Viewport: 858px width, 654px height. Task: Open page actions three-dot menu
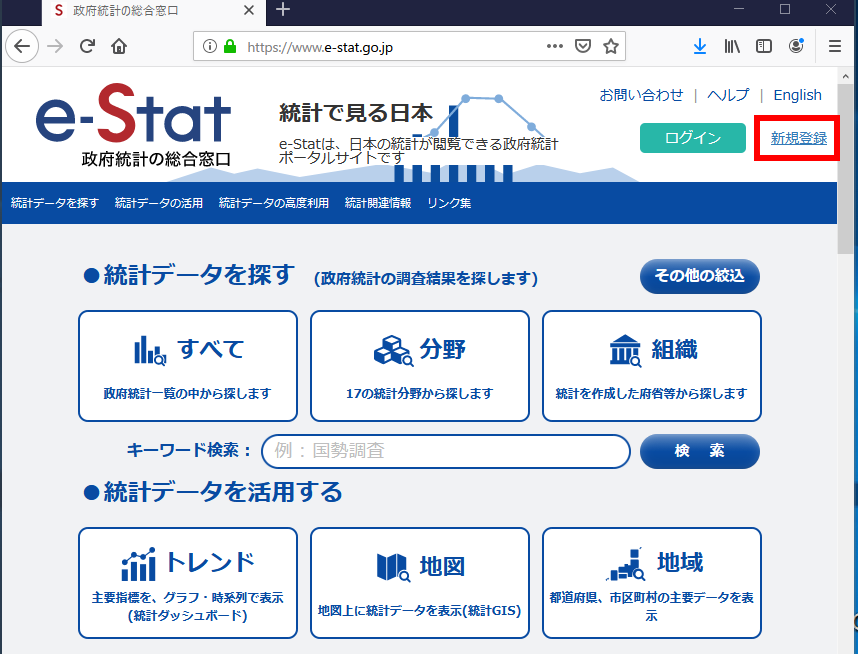pos(554,47)
